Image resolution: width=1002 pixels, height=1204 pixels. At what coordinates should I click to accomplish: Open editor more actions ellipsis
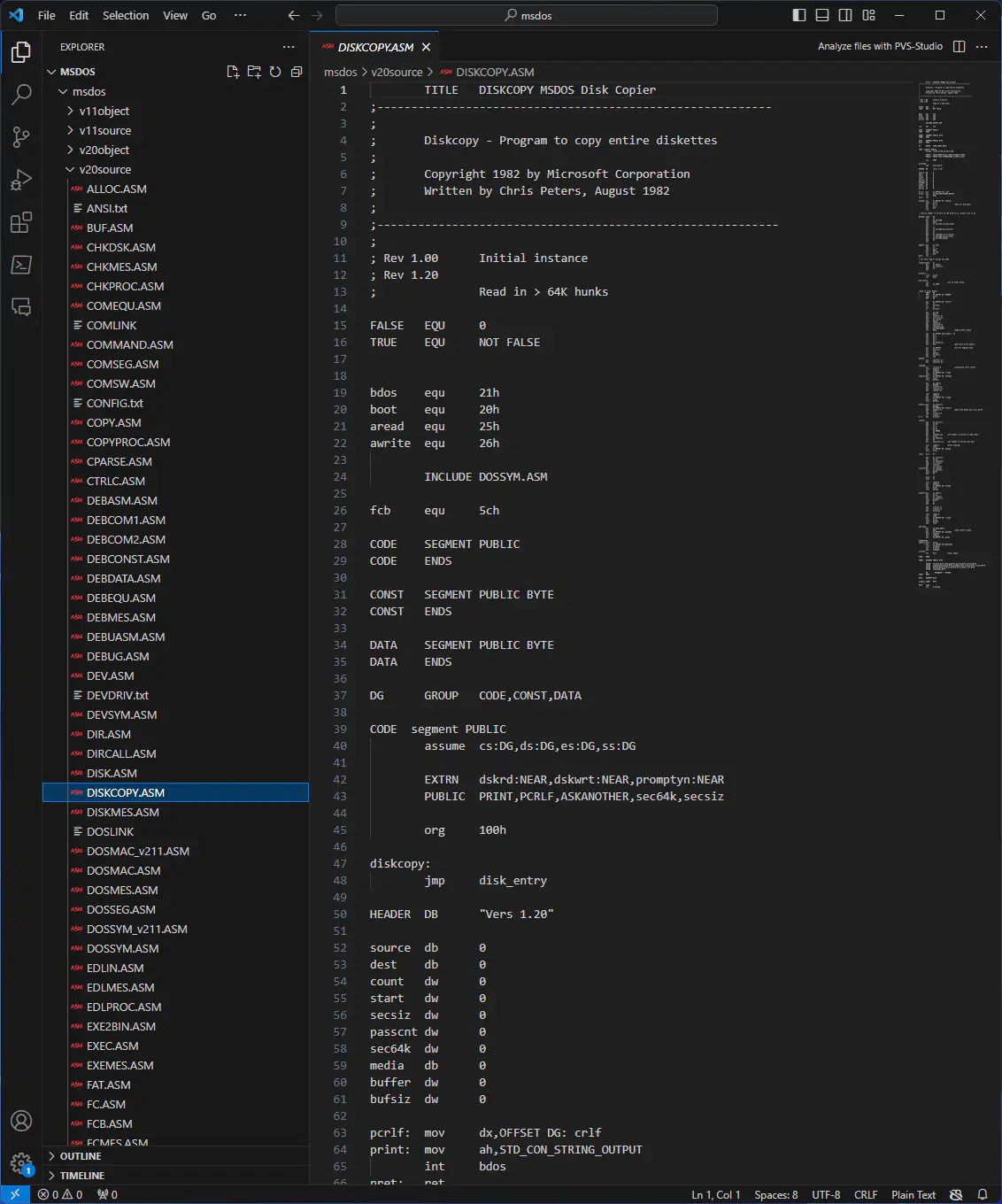point(982,46)
